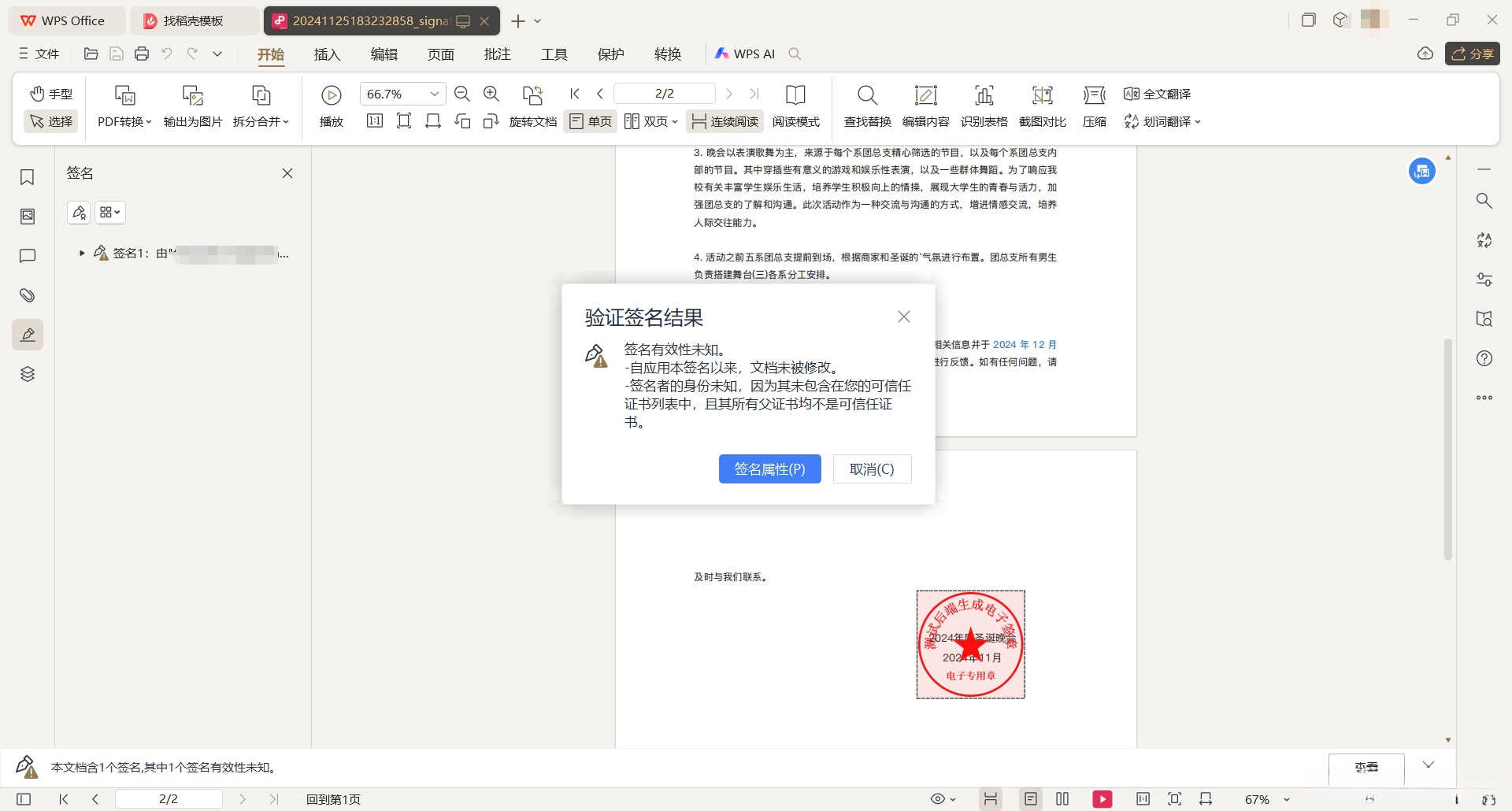Image resolution: width=1512 pixels, height=811 pixels.
Task: Click the zoom out magnifier icon
Action: point(462,94)
